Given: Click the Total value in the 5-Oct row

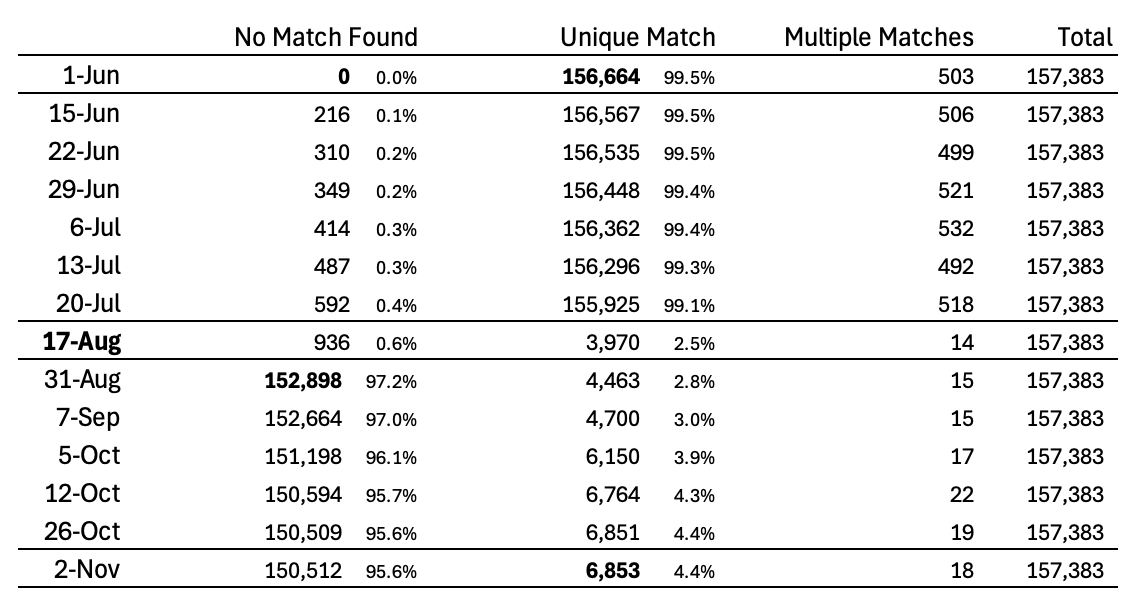Looking at the screenshot, I should [1065, 457].
